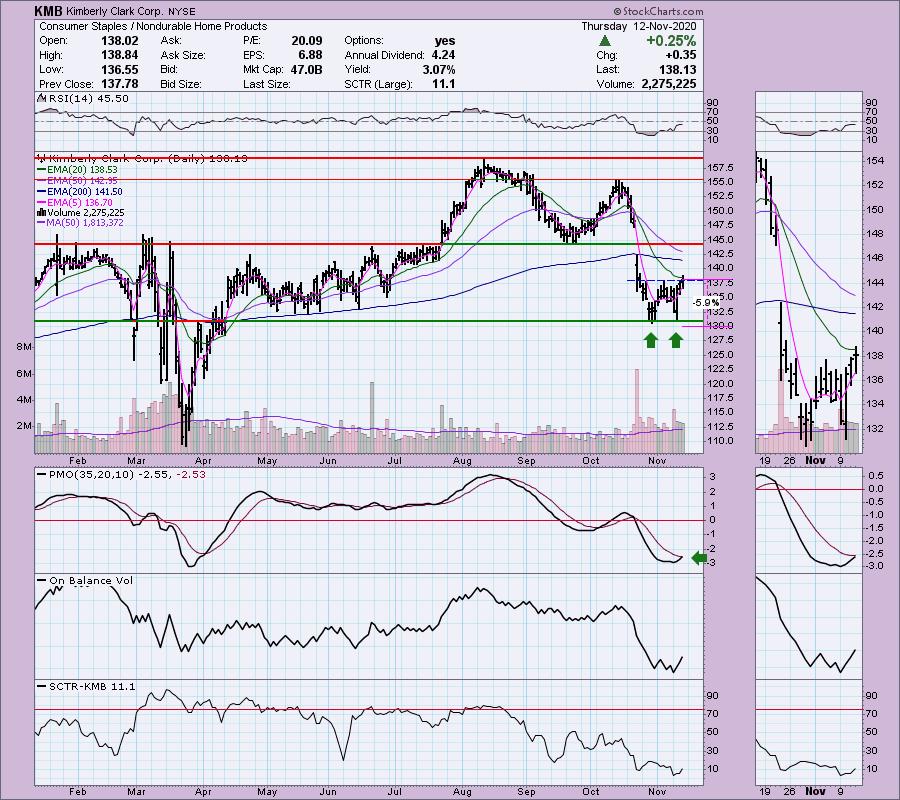Click the Bid Size label
The height and width of the screenshot is (800, 900).
pos(181,84)
